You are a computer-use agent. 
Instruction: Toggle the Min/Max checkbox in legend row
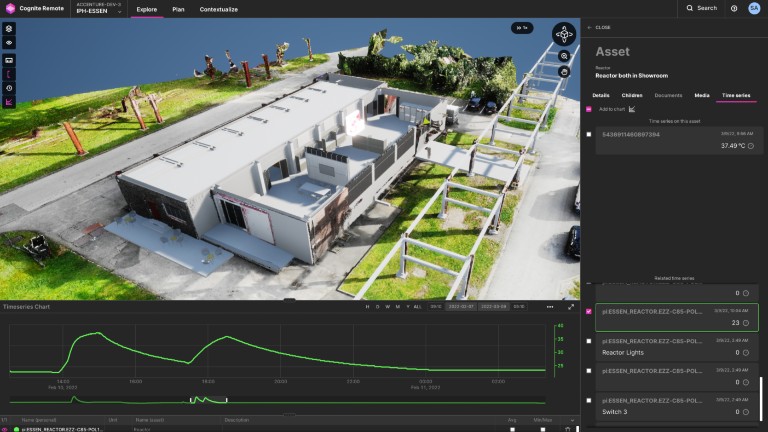543,429
